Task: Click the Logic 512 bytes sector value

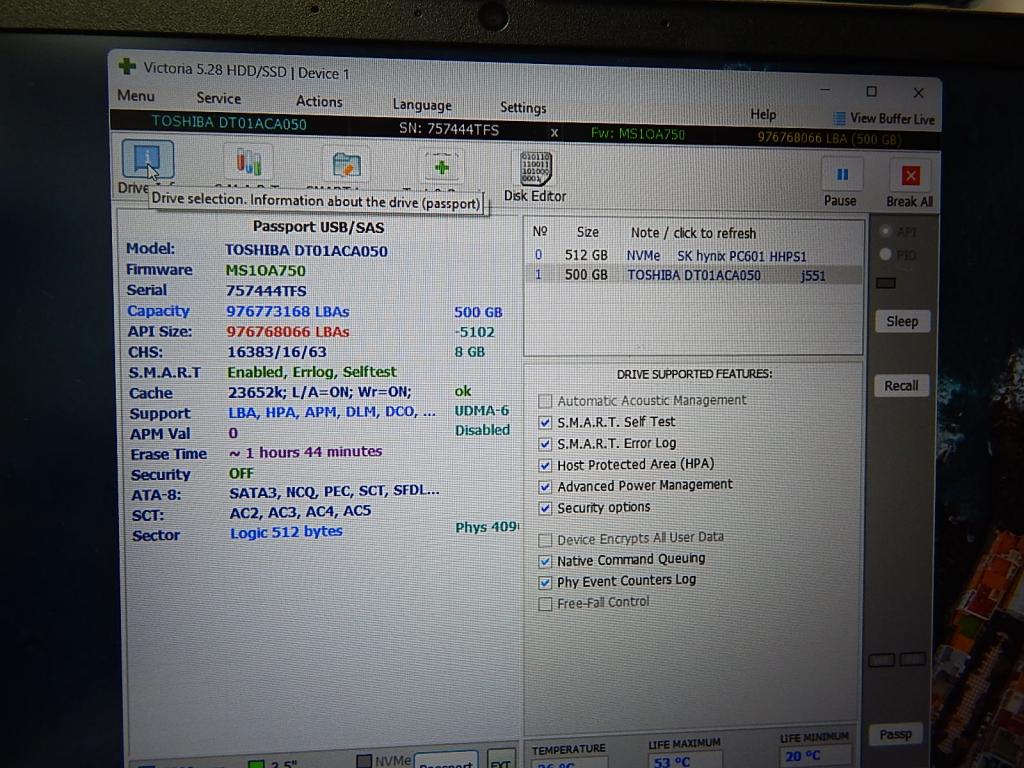Action: point(286,532)
